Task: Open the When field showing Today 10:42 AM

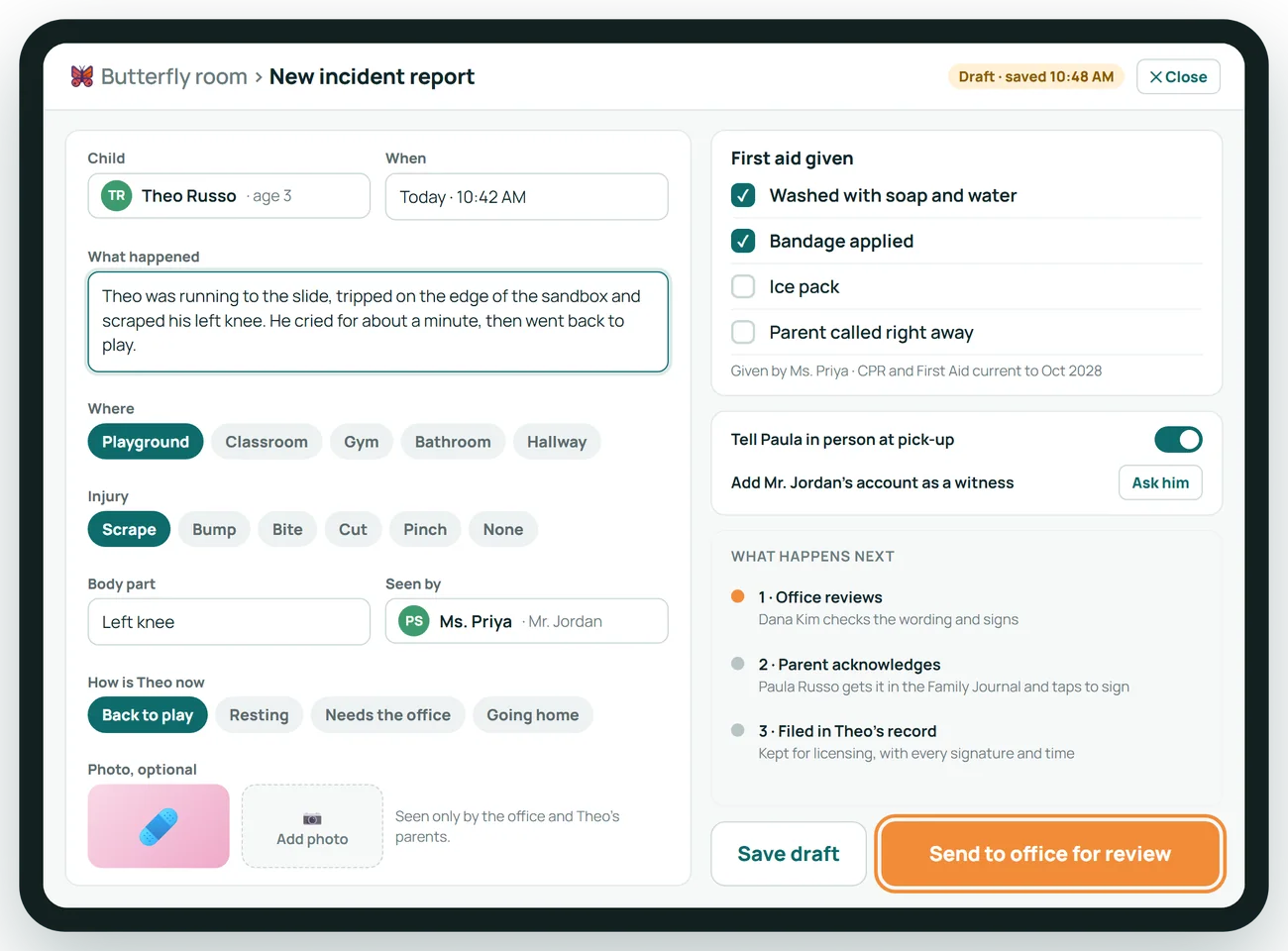Action: [x=527, y=196]
